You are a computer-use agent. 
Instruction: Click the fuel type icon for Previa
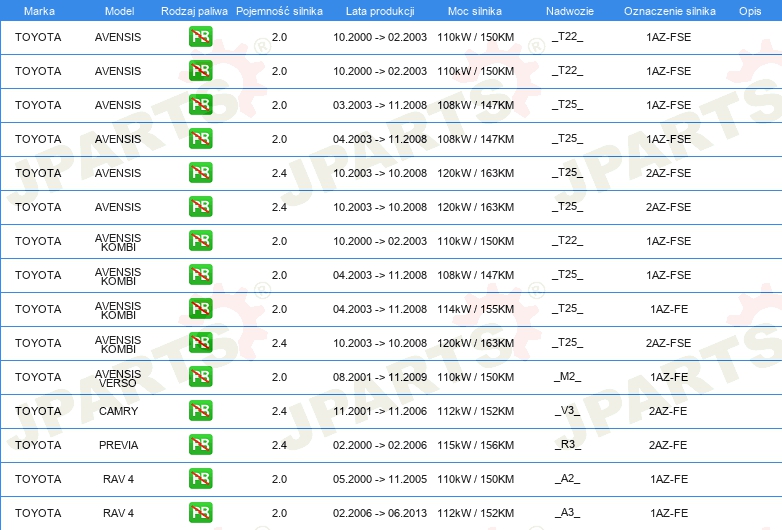pos(200,444)
